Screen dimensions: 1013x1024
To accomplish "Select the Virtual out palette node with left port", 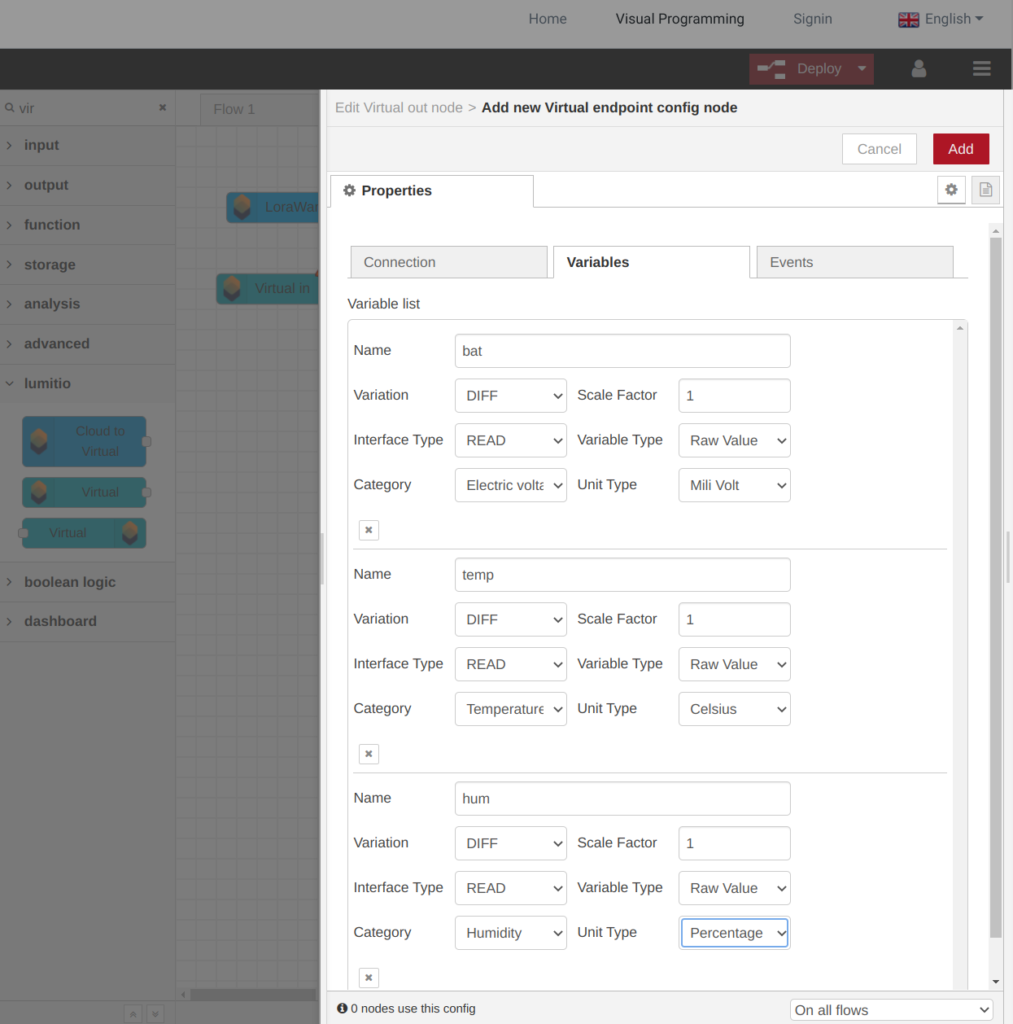I will pos(84,533).
